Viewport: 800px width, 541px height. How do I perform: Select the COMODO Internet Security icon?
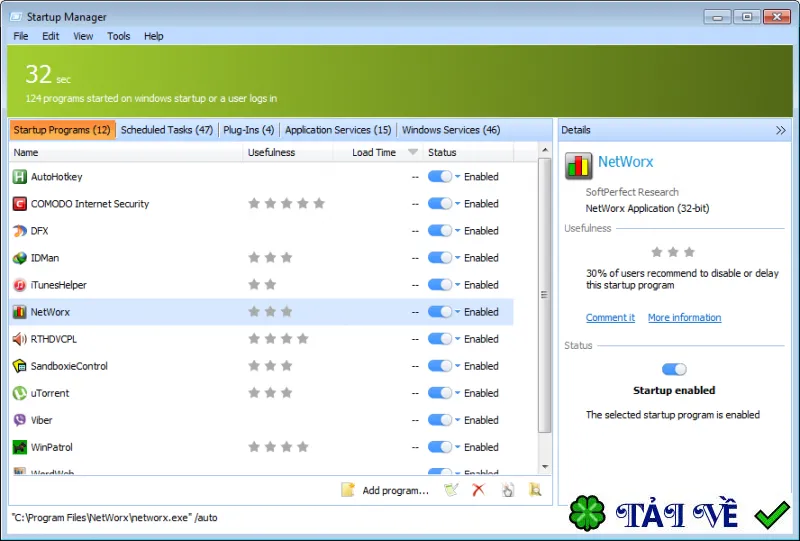click(19, 204)
